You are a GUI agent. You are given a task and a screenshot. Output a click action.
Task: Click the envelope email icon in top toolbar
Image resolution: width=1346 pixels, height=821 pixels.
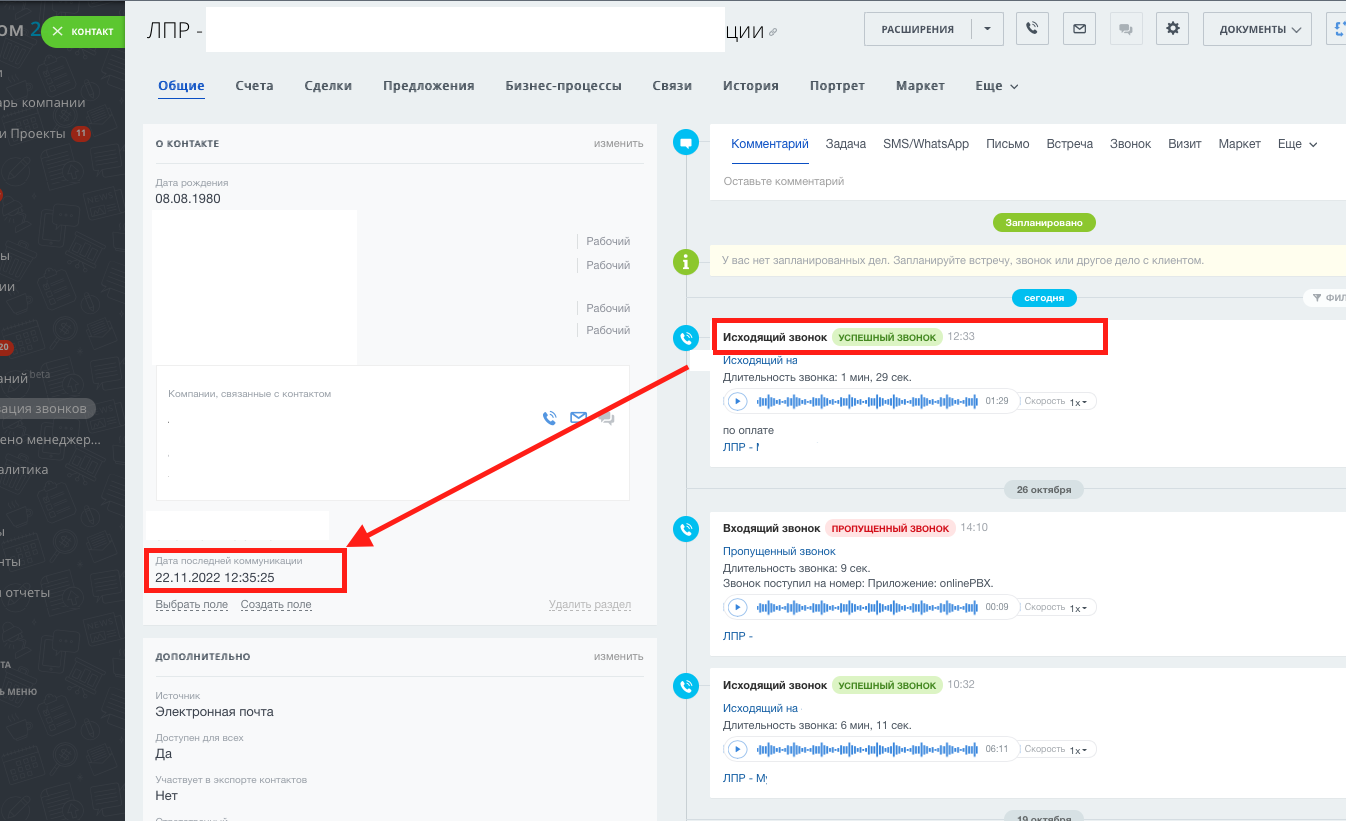1079,29
